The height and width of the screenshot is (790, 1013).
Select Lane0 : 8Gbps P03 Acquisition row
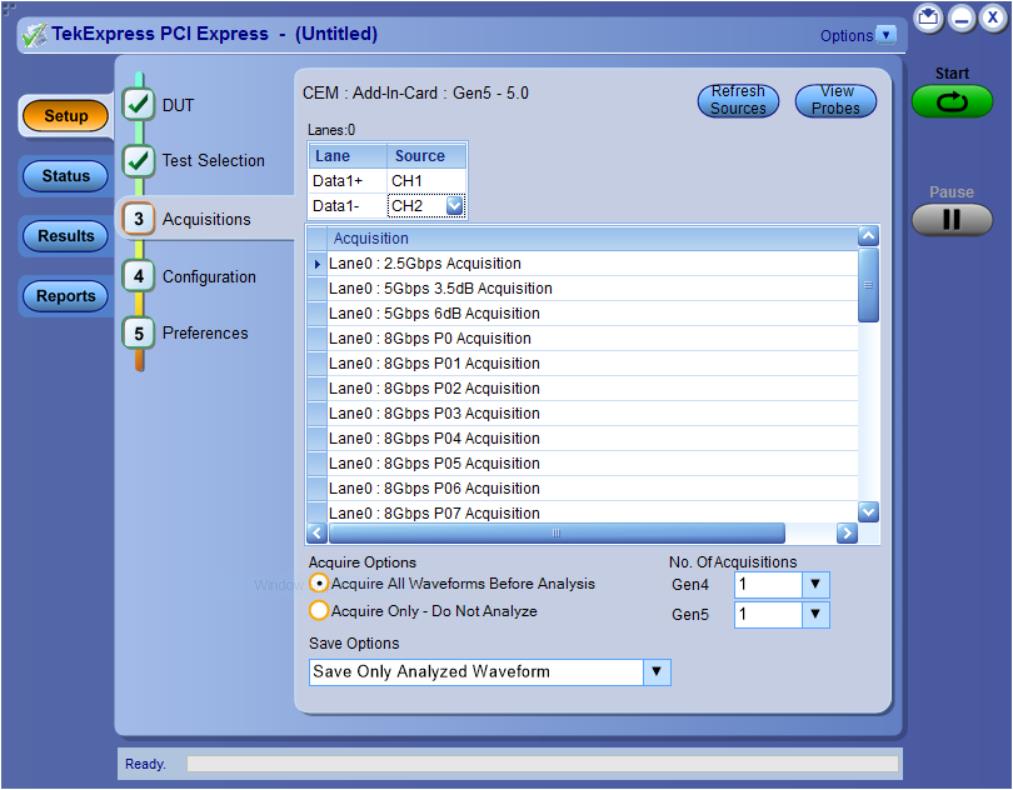(592, 413)
